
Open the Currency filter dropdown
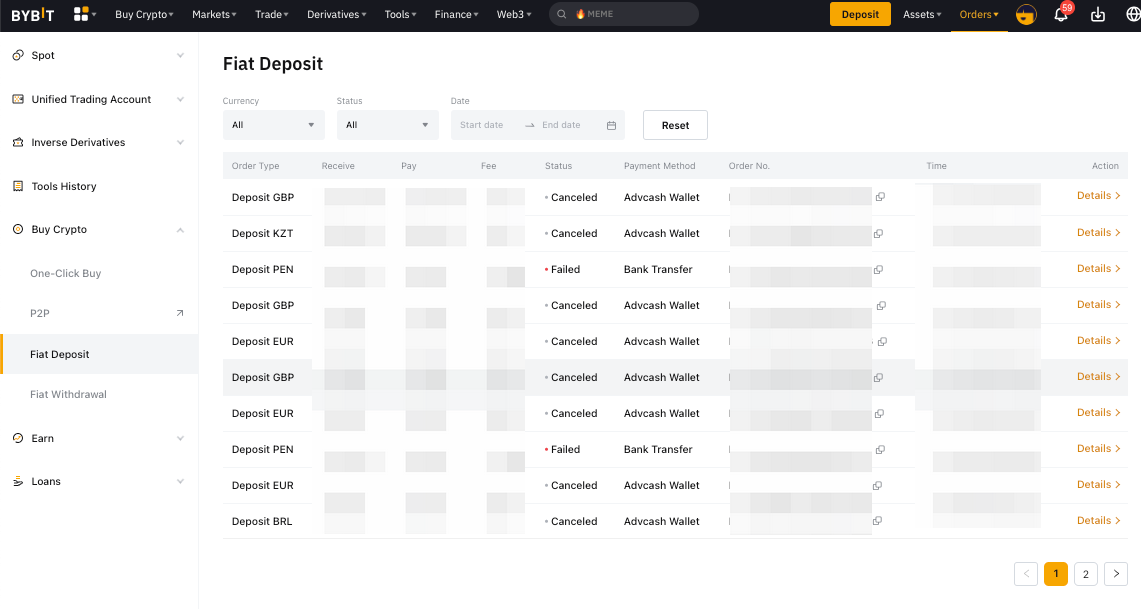273,125
